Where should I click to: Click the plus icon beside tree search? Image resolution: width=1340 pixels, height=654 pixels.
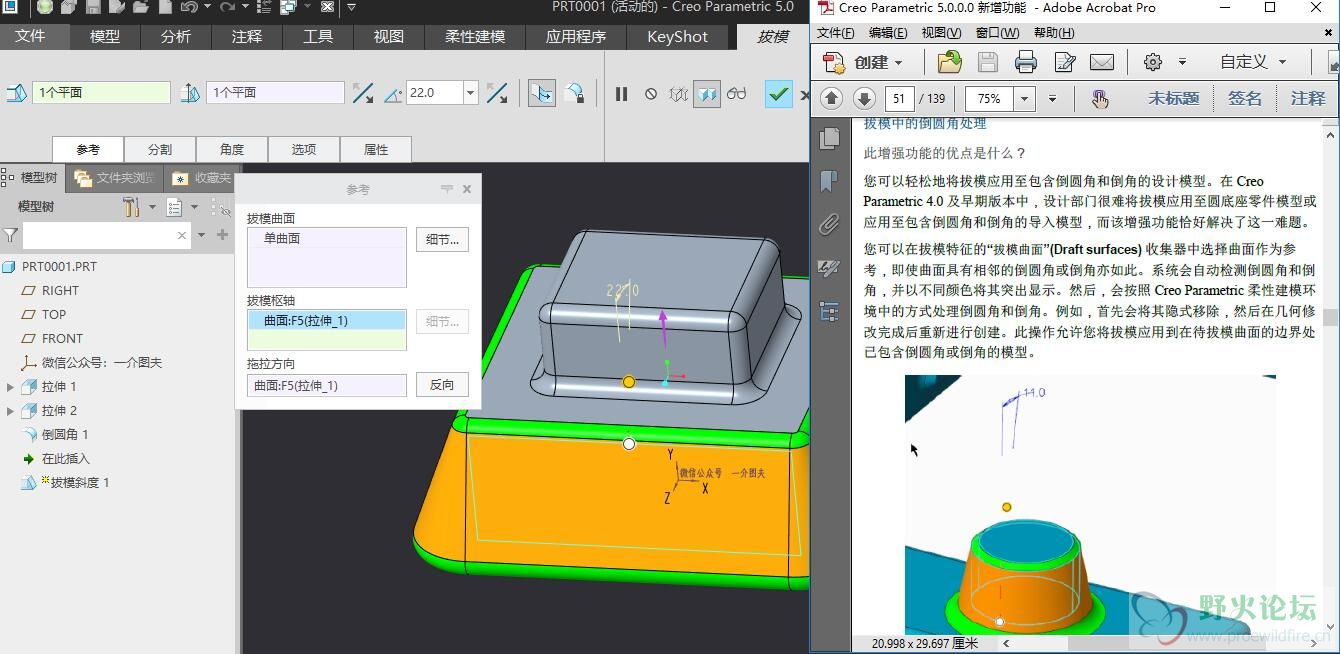(222, 235)
